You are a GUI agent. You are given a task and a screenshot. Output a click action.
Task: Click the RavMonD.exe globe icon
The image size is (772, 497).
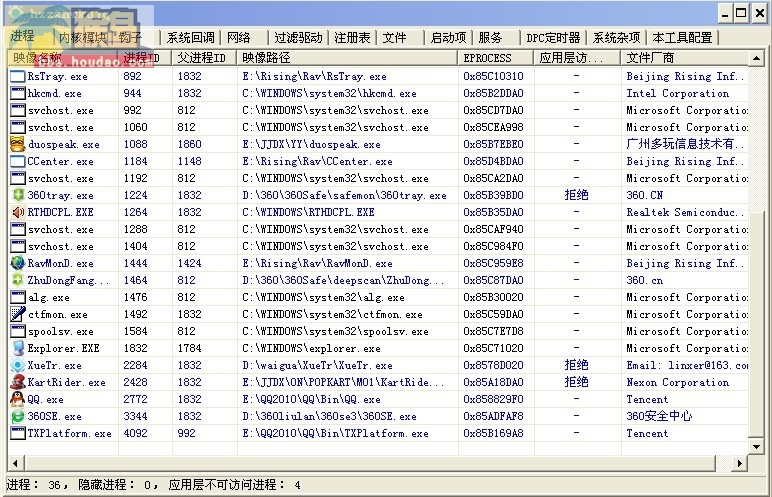pos(18,263)
